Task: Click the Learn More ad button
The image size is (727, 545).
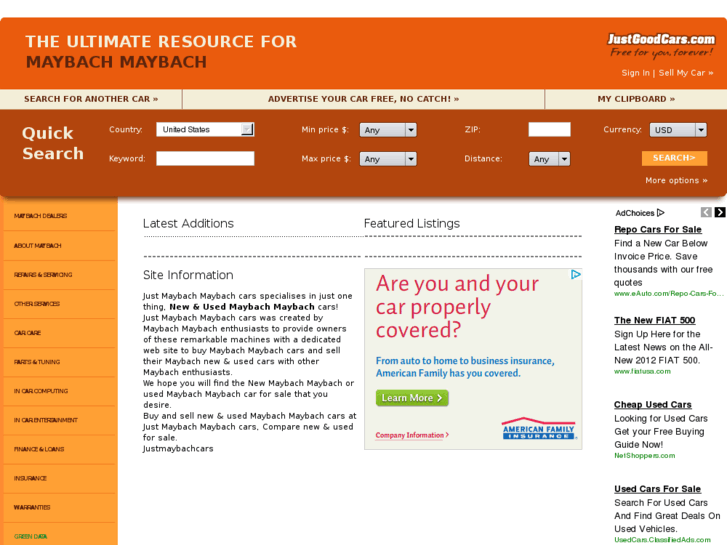Action: pos(412,398)
